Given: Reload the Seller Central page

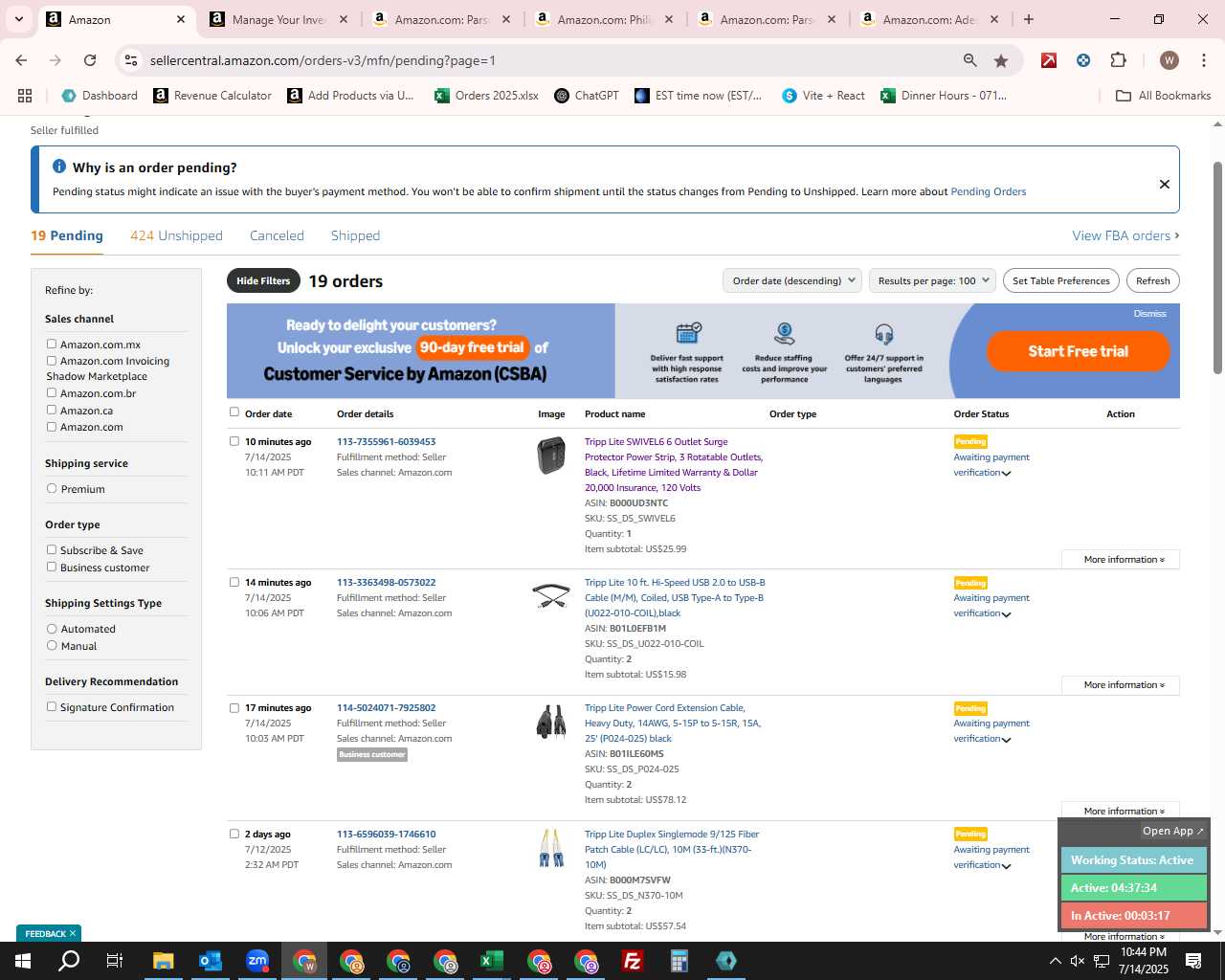Looking at the screenshot, I should coord(90,60).
